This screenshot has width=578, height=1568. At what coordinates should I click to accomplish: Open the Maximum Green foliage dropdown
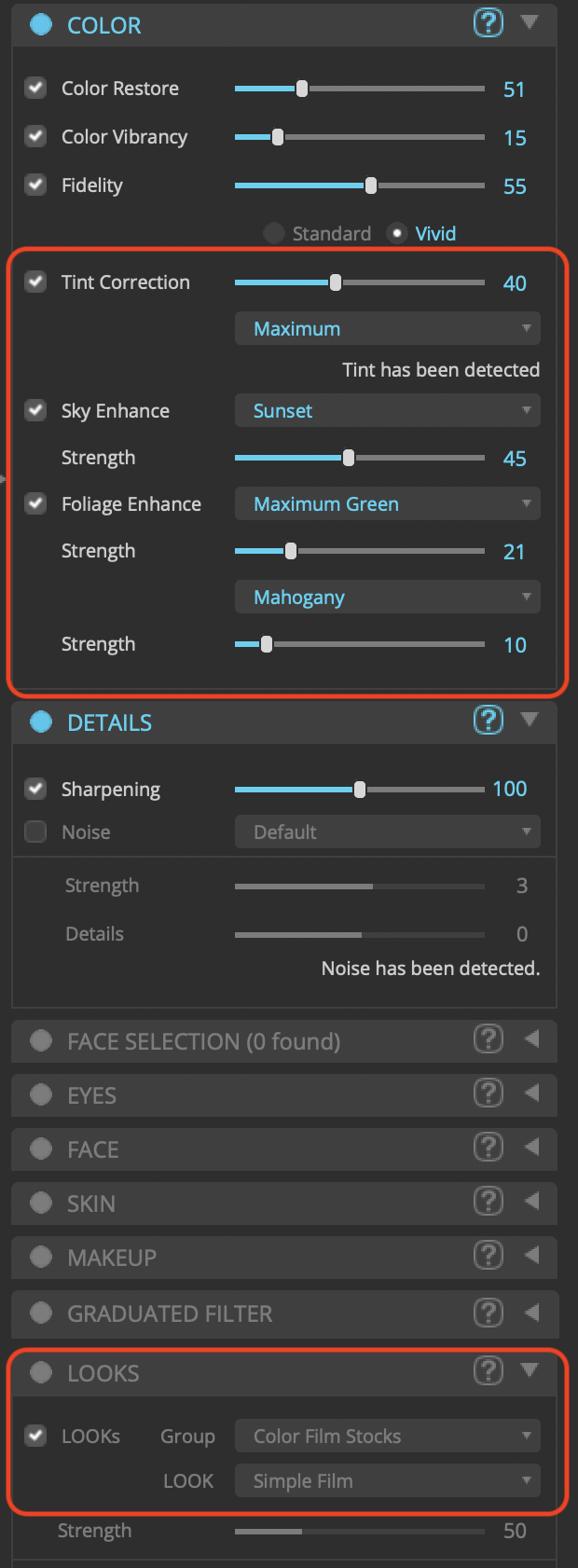click(x=387, y=504)
